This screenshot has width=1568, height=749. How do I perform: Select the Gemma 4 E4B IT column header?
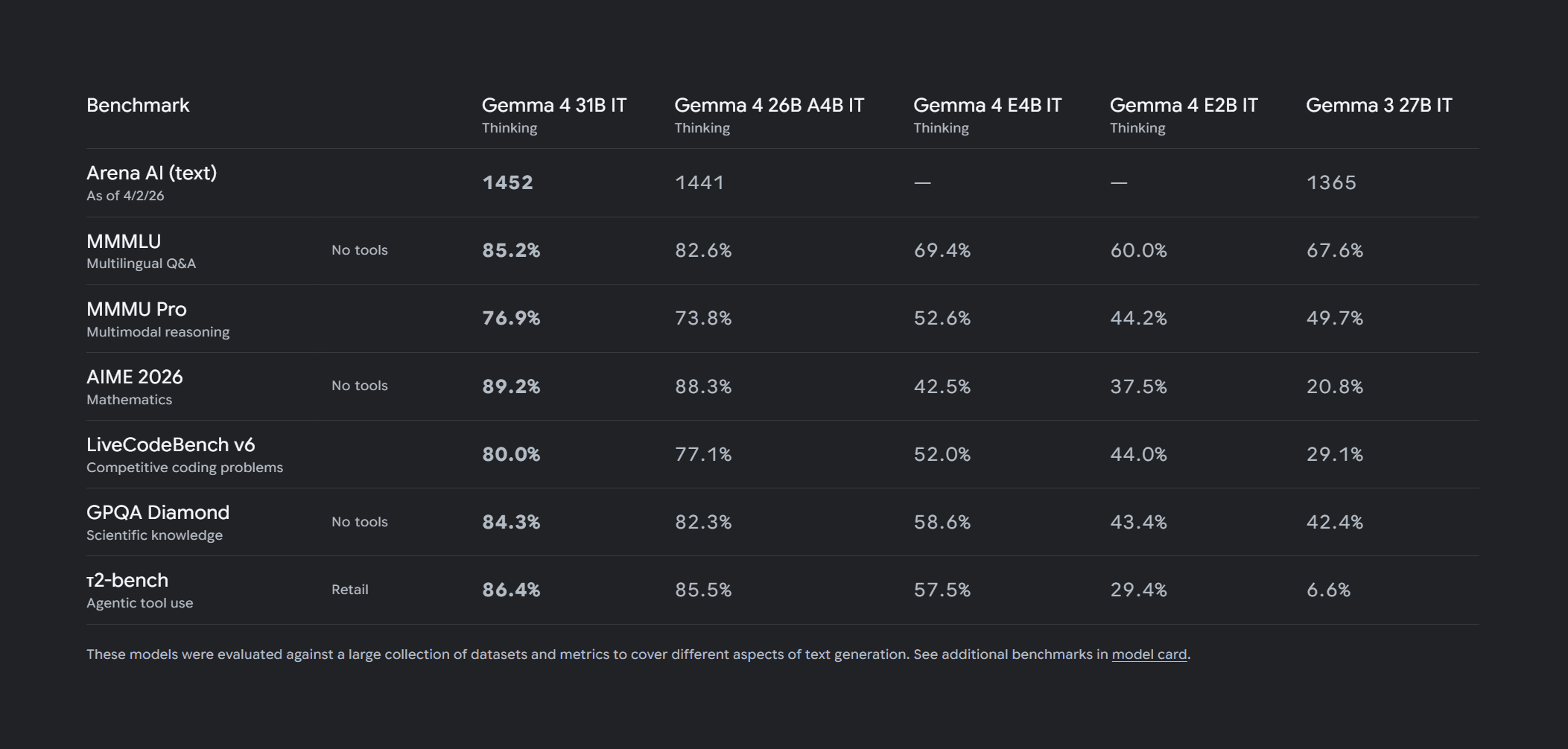pyautogui.click(x=987, y=106)
